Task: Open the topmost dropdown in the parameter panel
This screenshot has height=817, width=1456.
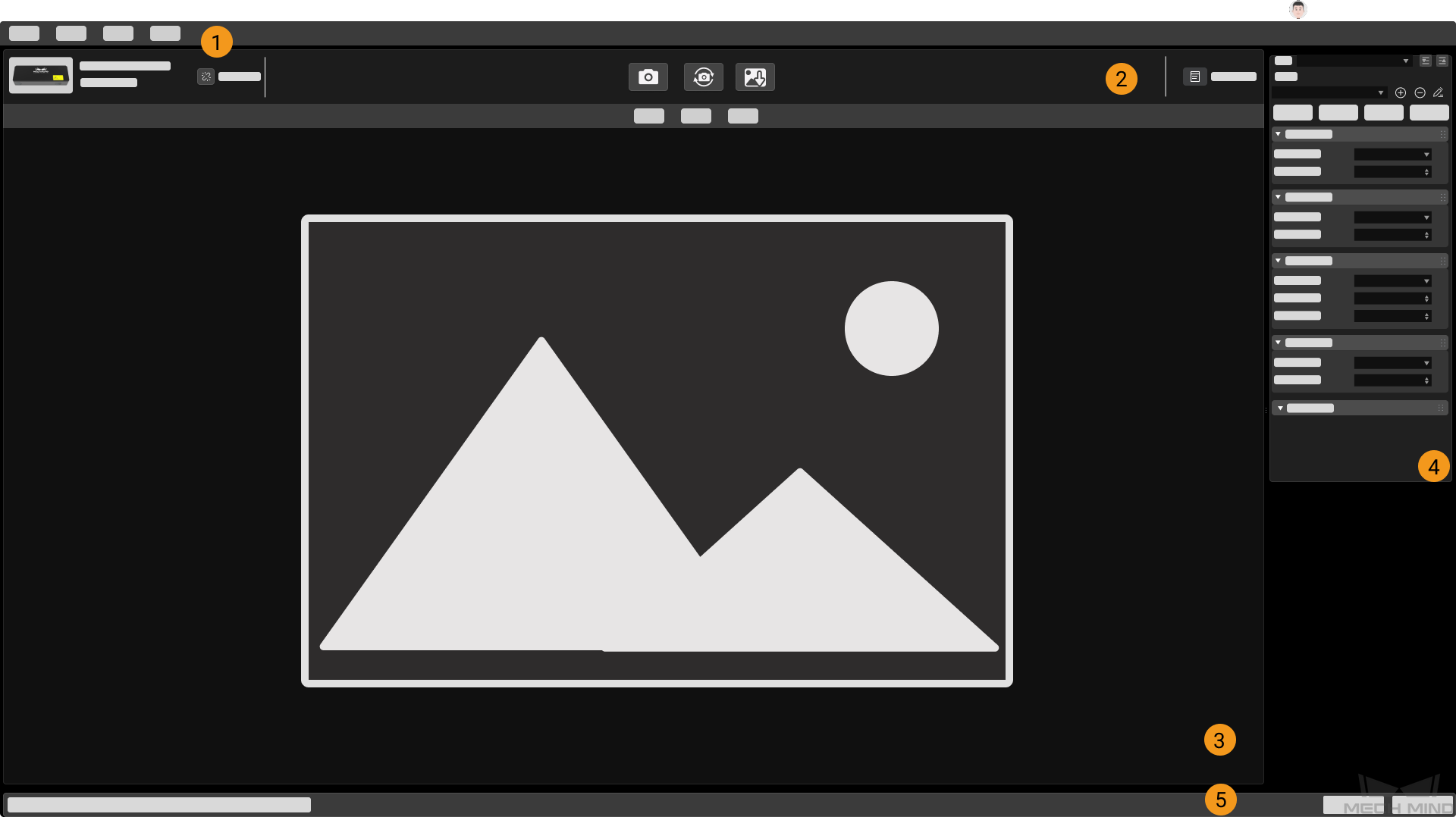Action: click(x=1354, y=61)
